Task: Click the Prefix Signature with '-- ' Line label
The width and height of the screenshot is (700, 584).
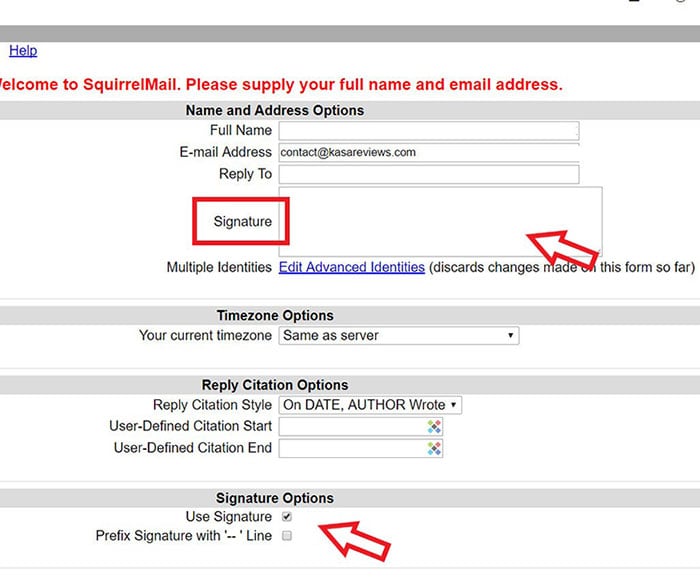Action: click(x=184, y=535)
